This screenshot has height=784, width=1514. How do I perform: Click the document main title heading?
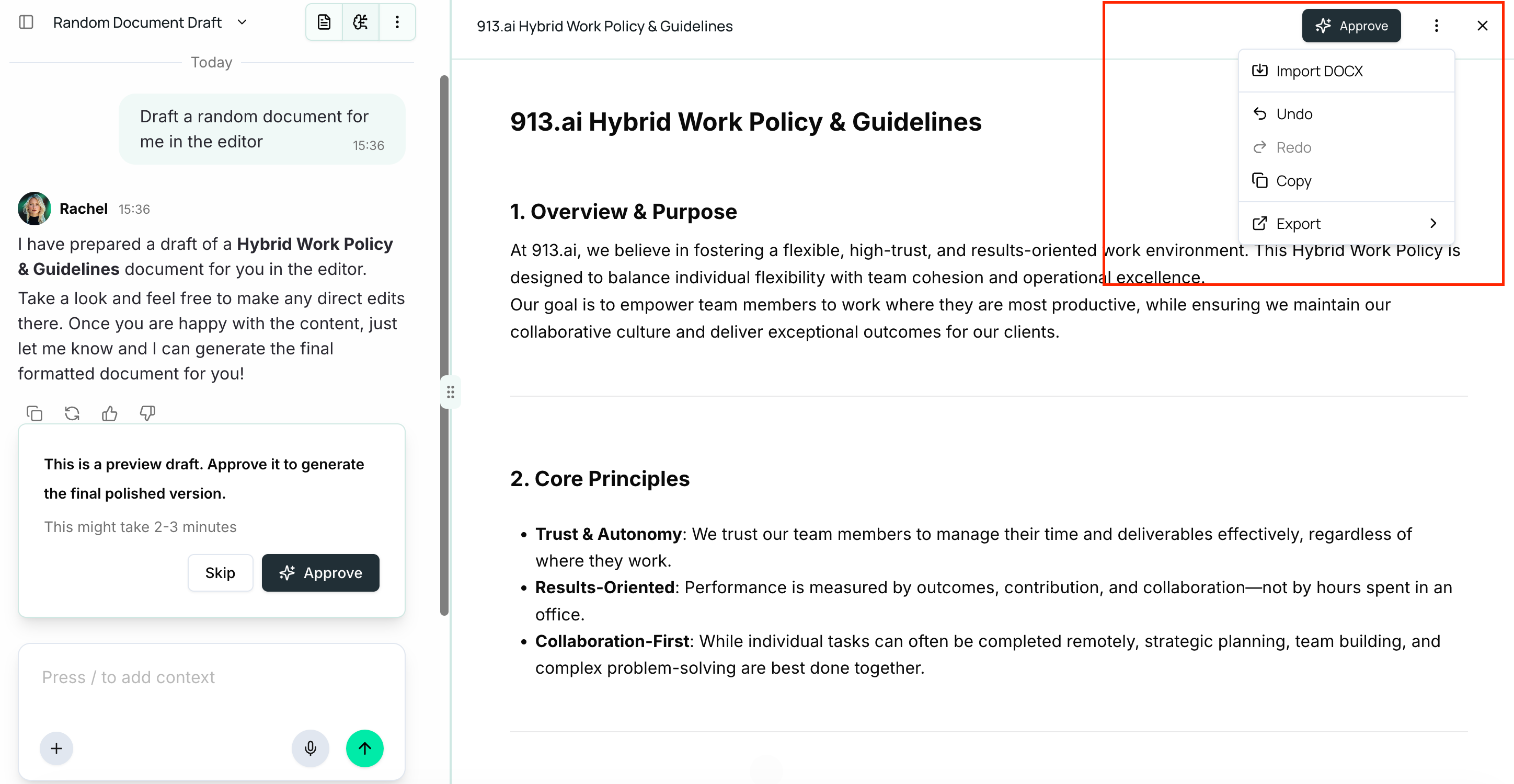point(745,122)
